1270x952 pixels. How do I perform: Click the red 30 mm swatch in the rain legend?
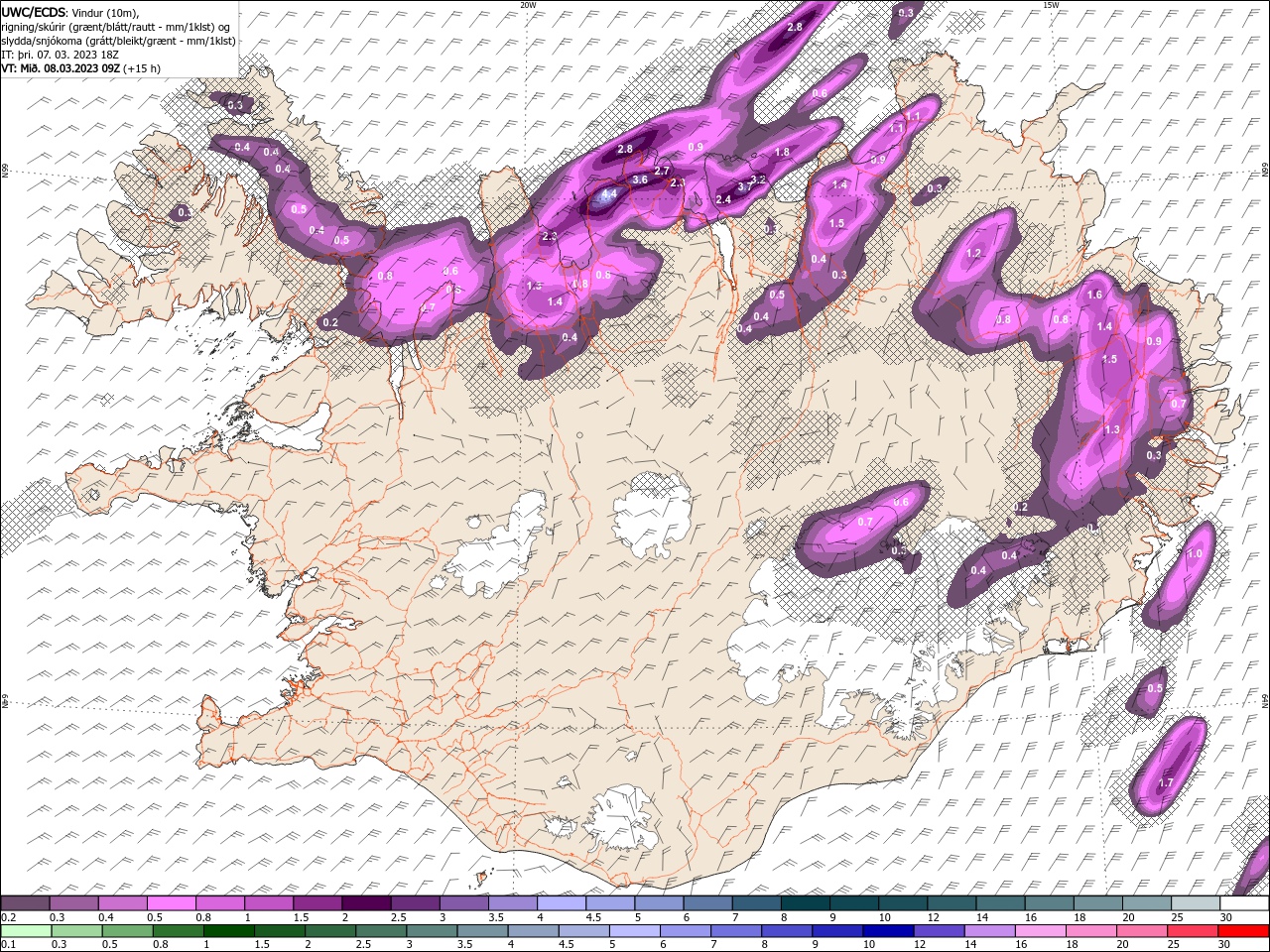1243,931
